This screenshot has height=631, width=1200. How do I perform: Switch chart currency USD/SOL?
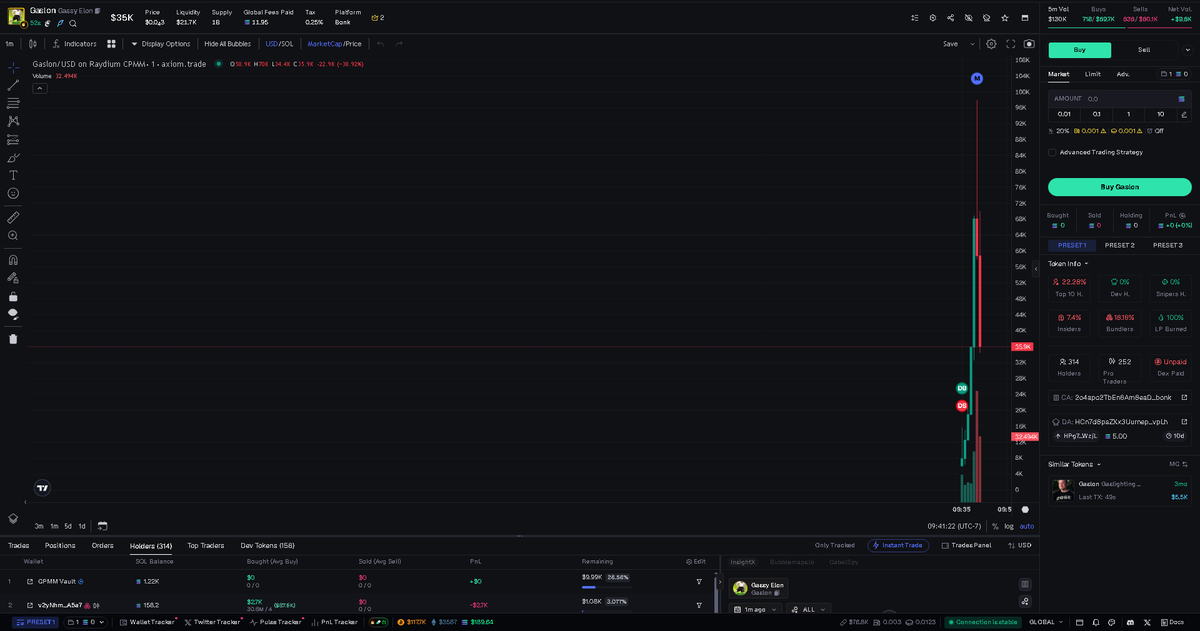pos(279,44)
